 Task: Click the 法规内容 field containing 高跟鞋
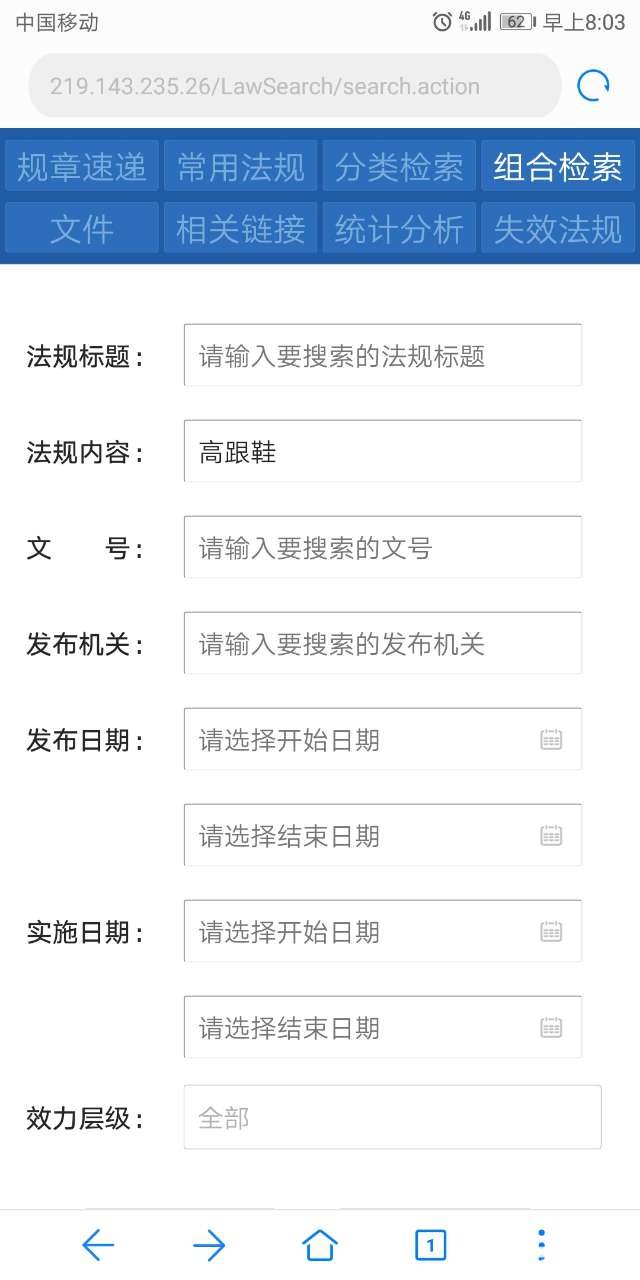383,451
